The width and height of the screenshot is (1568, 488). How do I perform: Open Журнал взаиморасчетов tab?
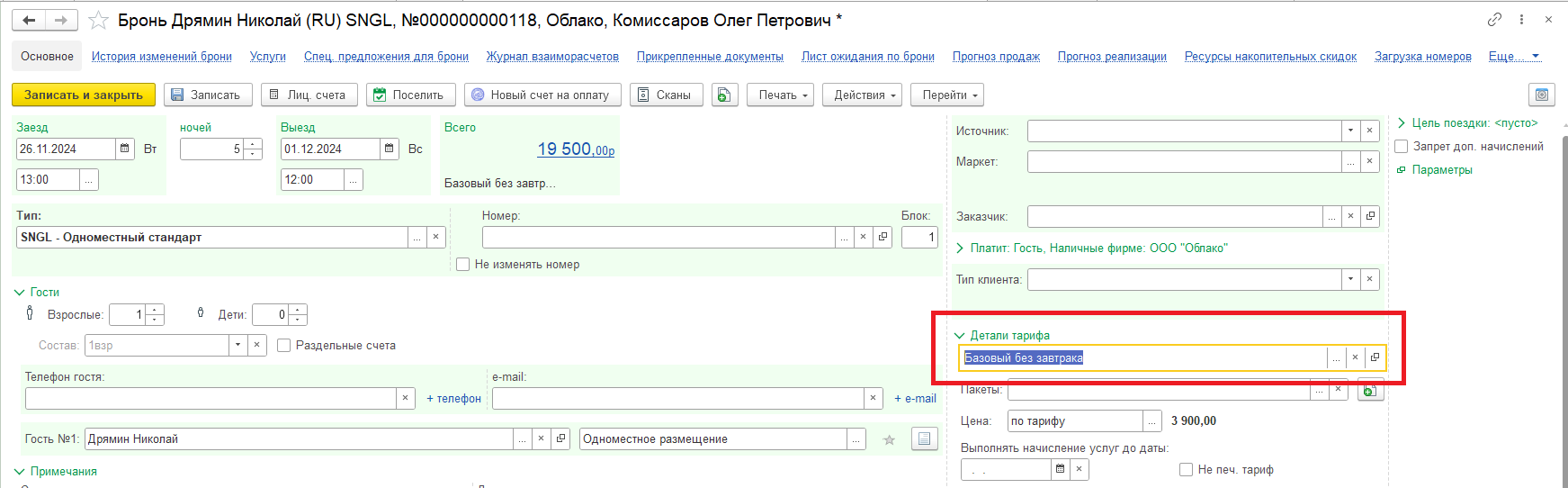pos(552,56)
